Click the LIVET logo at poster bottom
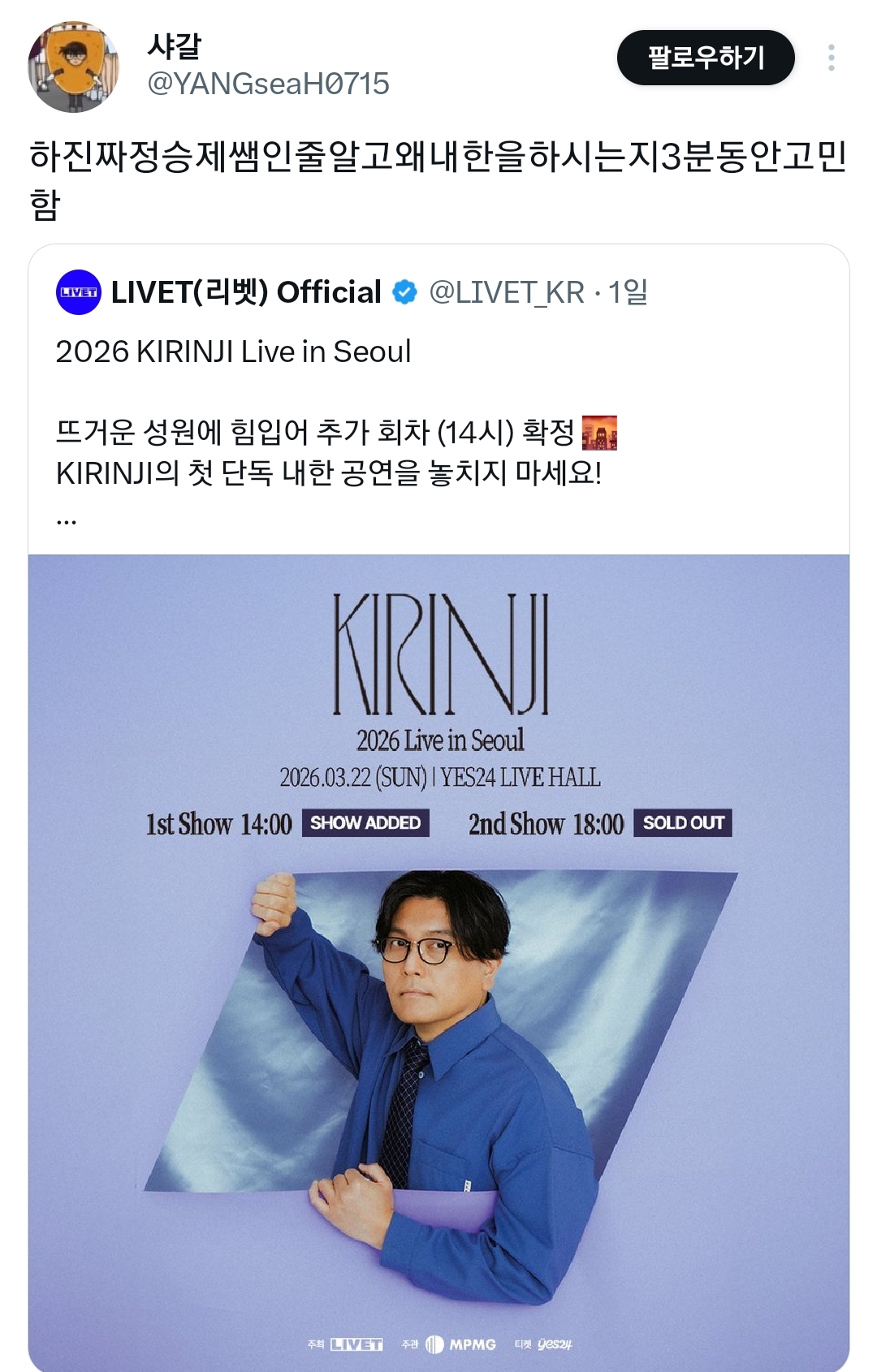877x1372 pixels. point(356,1344)
